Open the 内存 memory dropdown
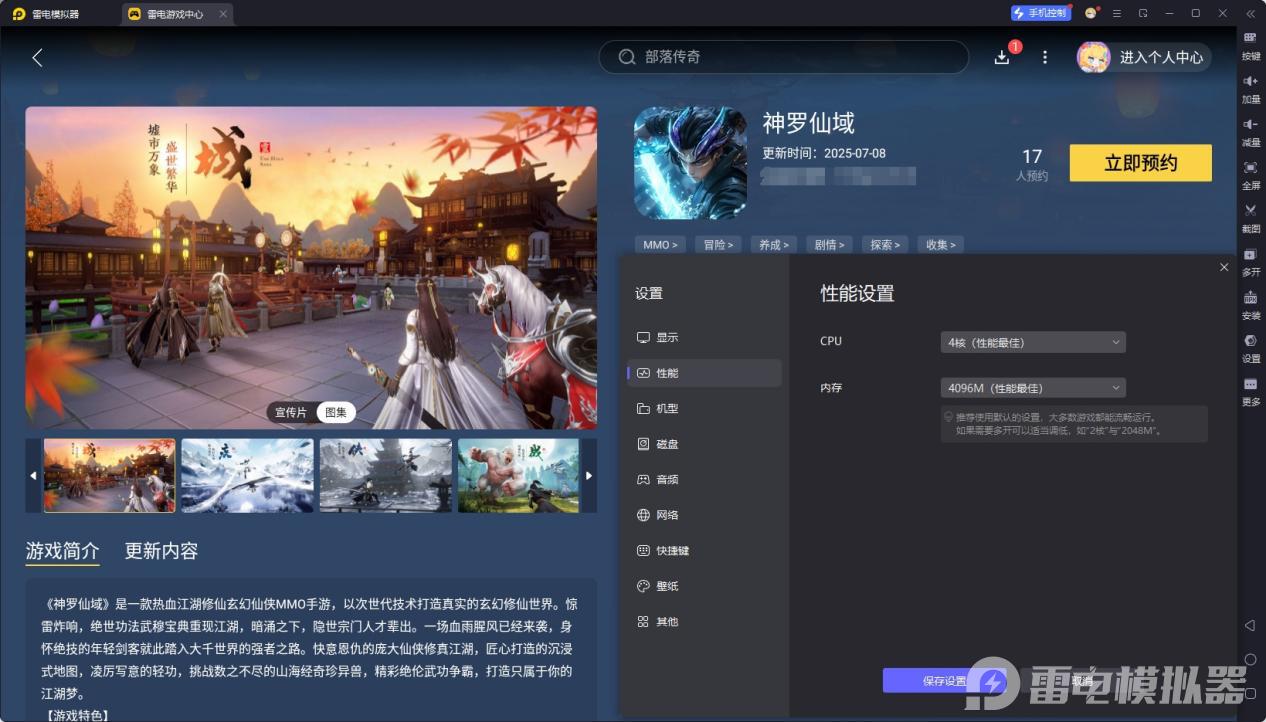This screenshot has width=1266, height=722. pyautogui.click(x=1033, y=388)
